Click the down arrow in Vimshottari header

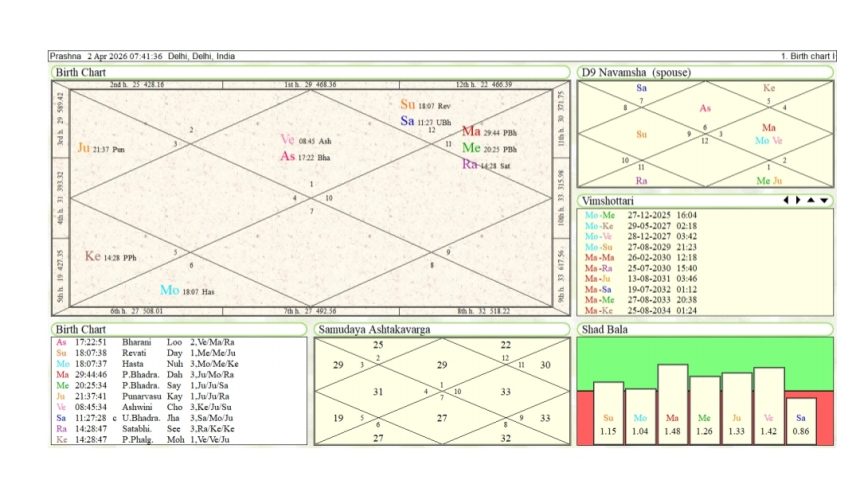coord(823,201)
